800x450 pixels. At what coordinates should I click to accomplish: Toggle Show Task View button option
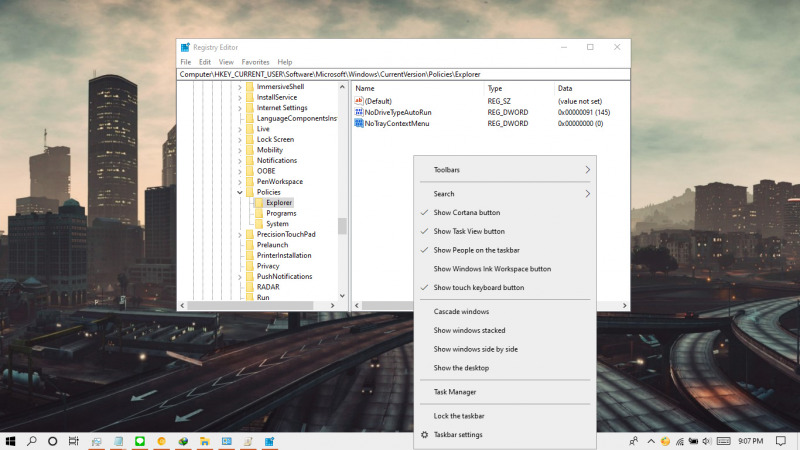pos(505,231)
